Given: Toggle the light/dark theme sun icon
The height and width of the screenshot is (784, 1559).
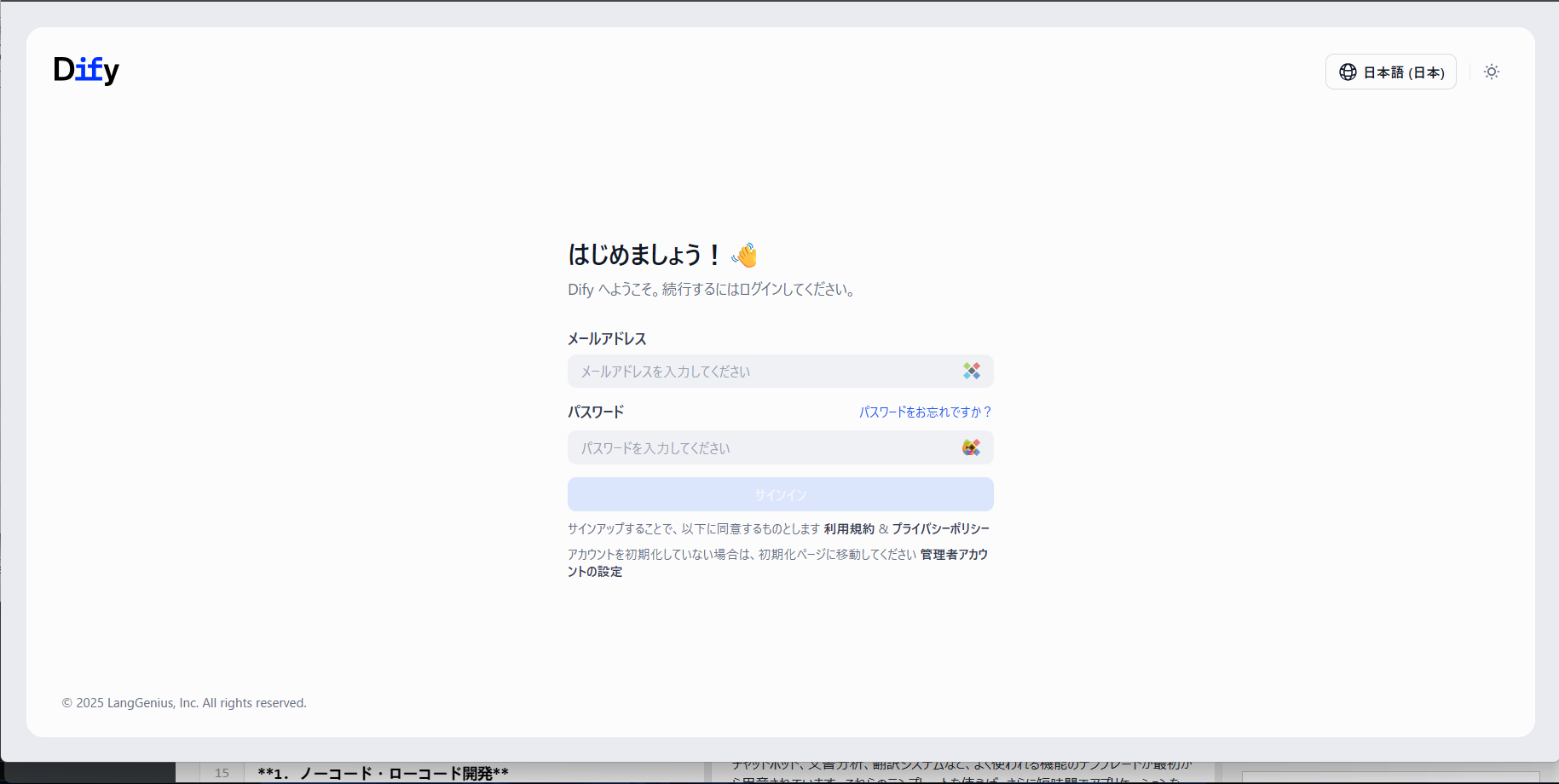Looking at the screenshot, I should pos(1491,72).
